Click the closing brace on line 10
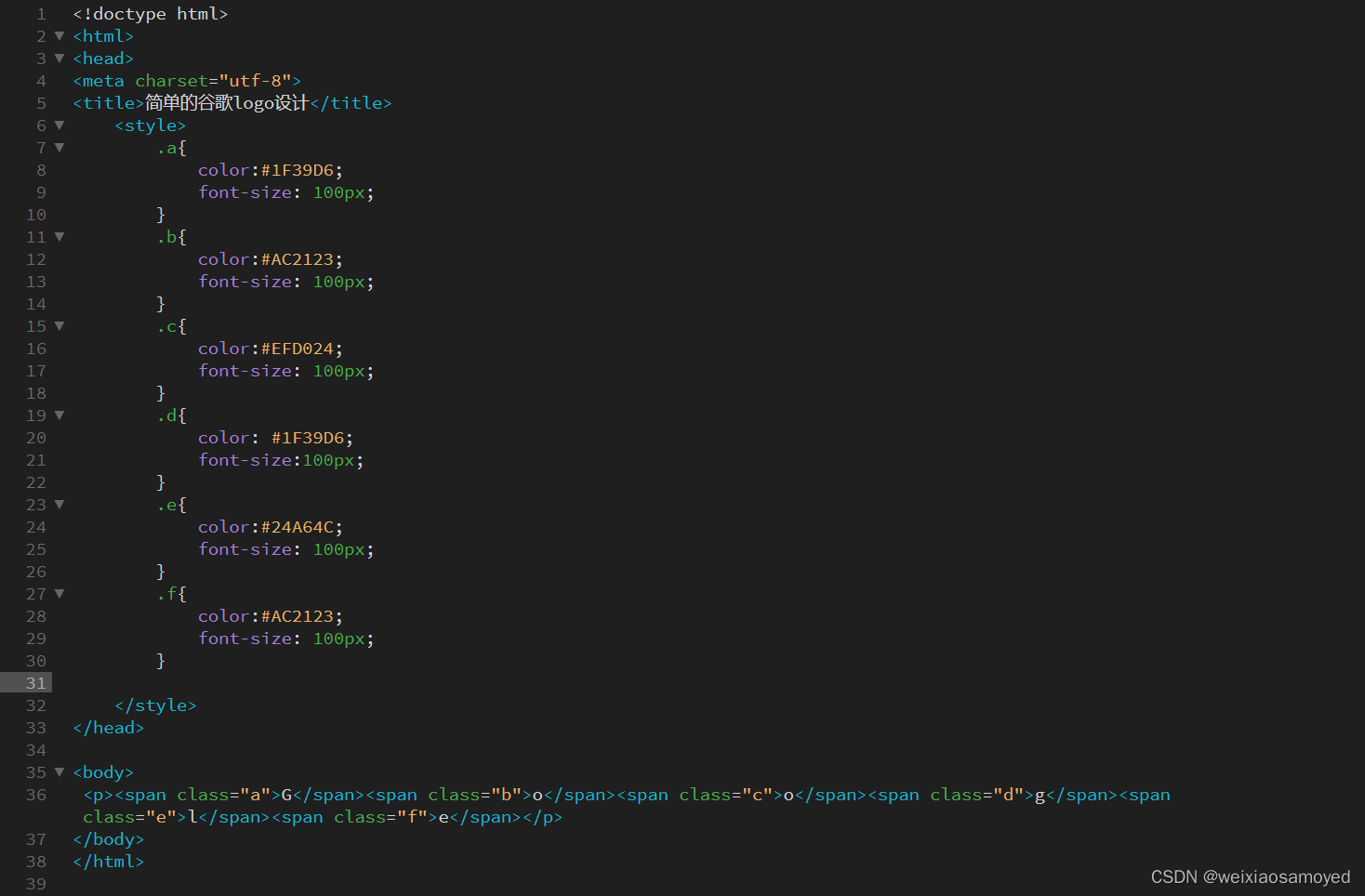This screenshot has height=896, width=1365. click(161, 215)
